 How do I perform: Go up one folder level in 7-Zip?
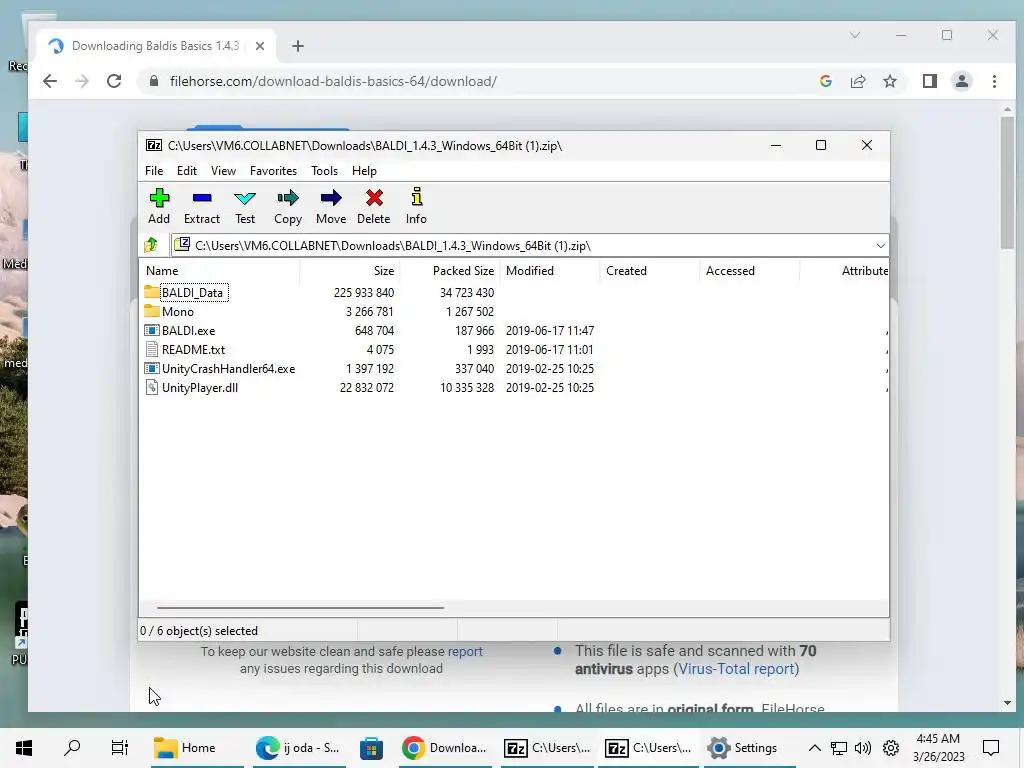[151, 245]
